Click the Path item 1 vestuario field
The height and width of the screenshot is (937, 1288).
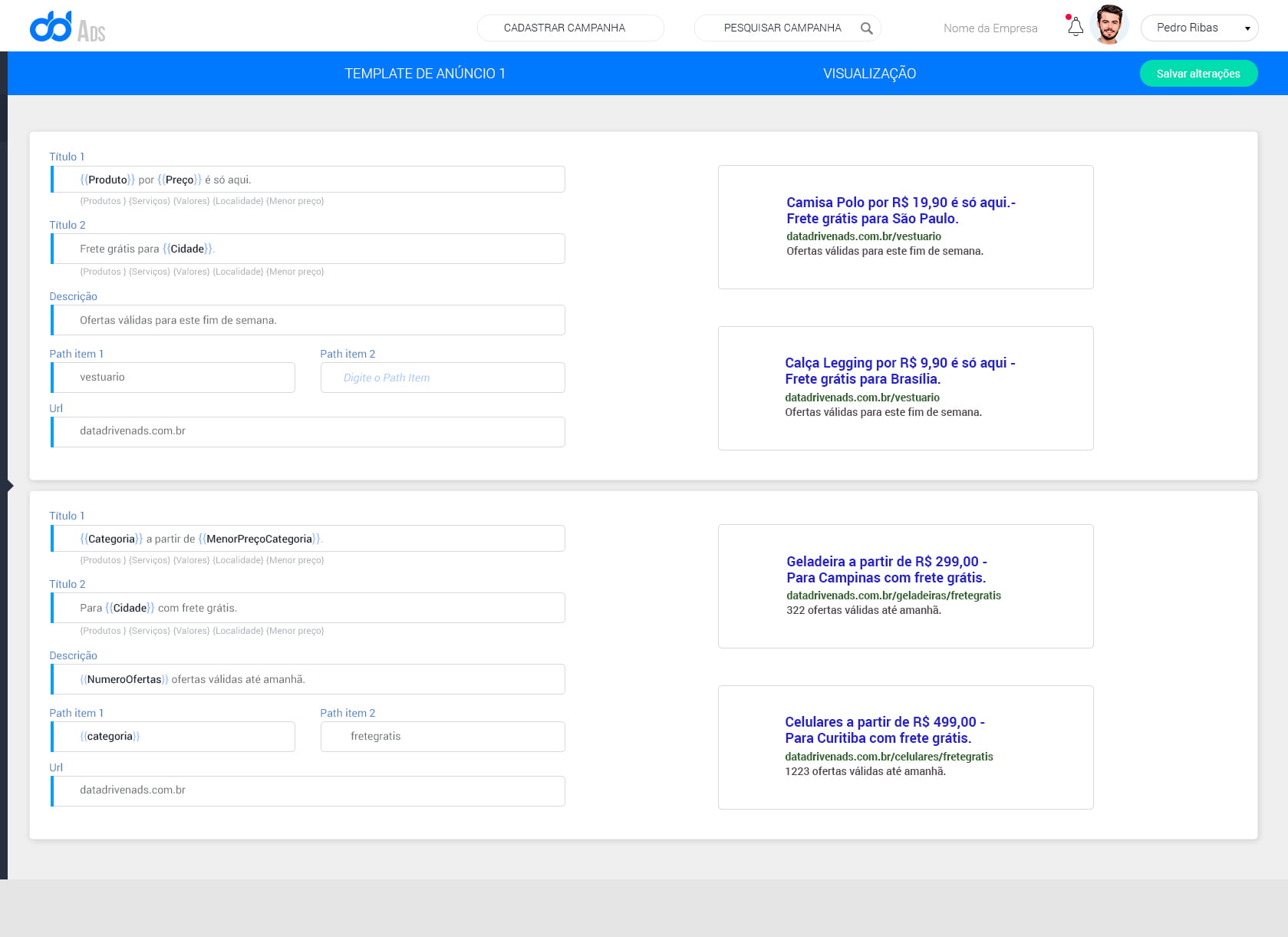pyautogui.click(x=173, y=378)
